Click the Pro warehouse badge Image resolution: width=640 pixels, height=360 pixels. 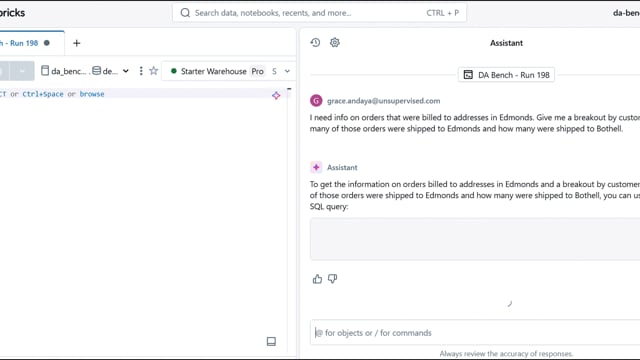[257, 71]
